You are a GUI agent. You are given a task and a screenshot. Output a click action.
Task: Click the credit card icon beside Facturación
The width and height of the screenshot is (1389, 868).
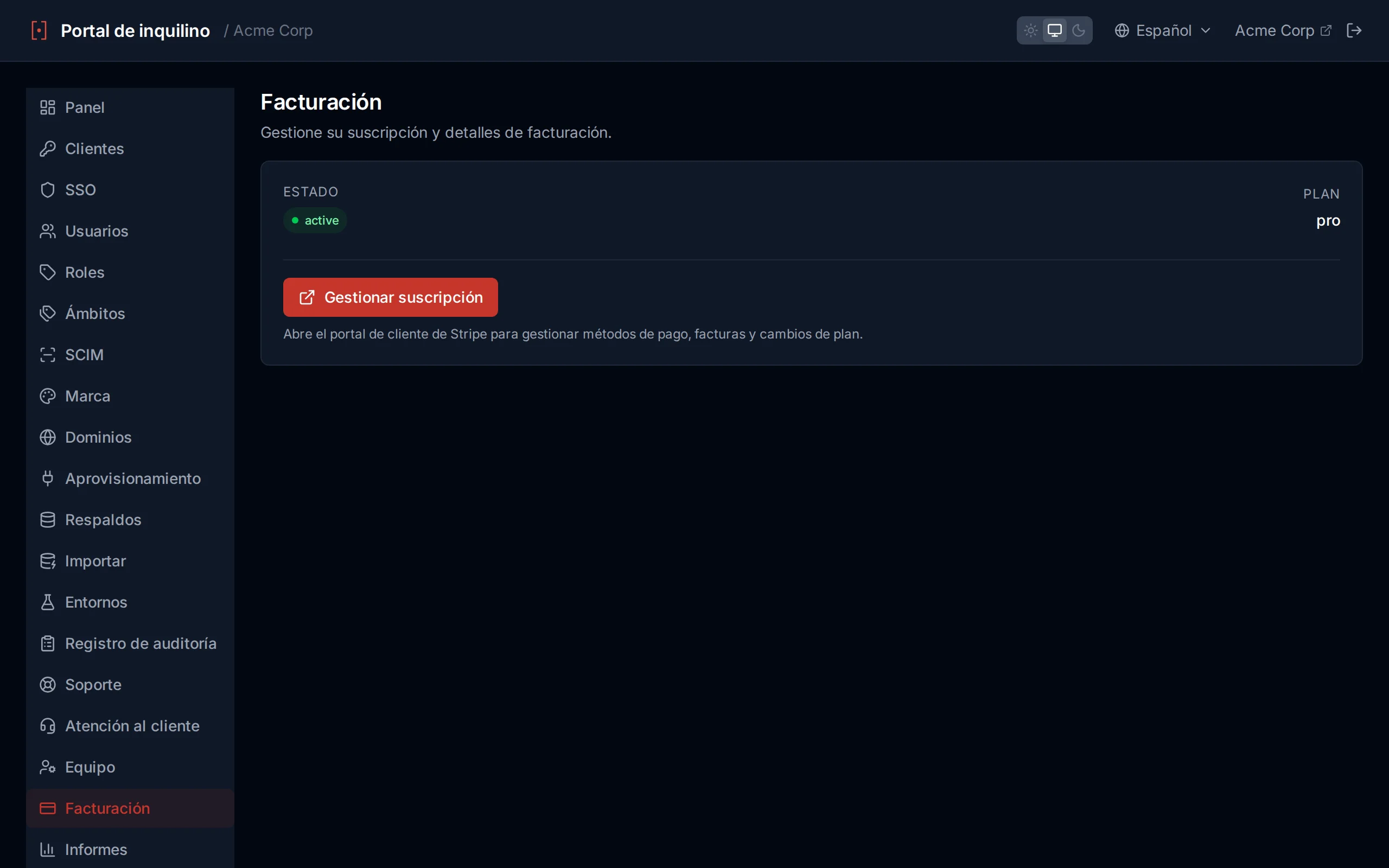(48, 808)
